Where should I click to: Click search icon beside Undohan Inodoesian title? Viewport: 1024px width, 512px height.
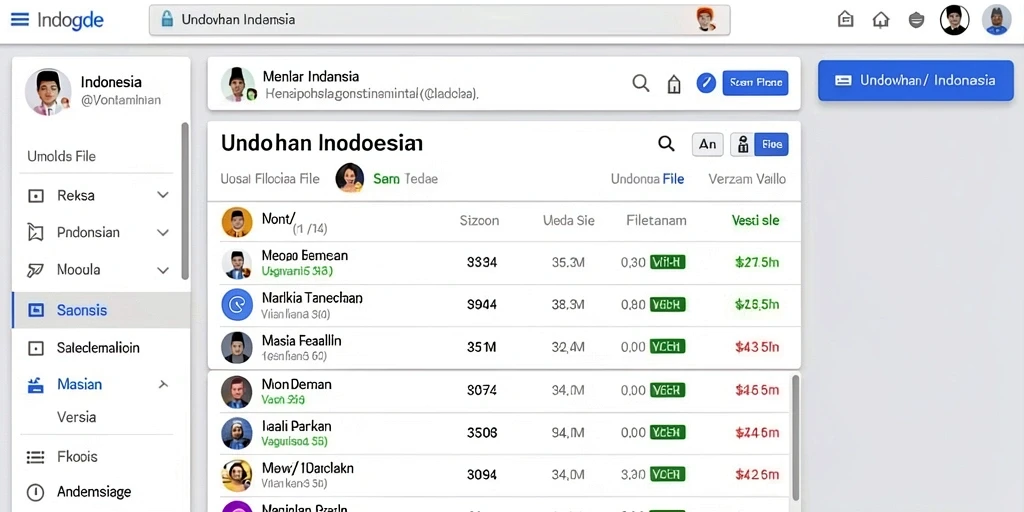click(666, 144)
